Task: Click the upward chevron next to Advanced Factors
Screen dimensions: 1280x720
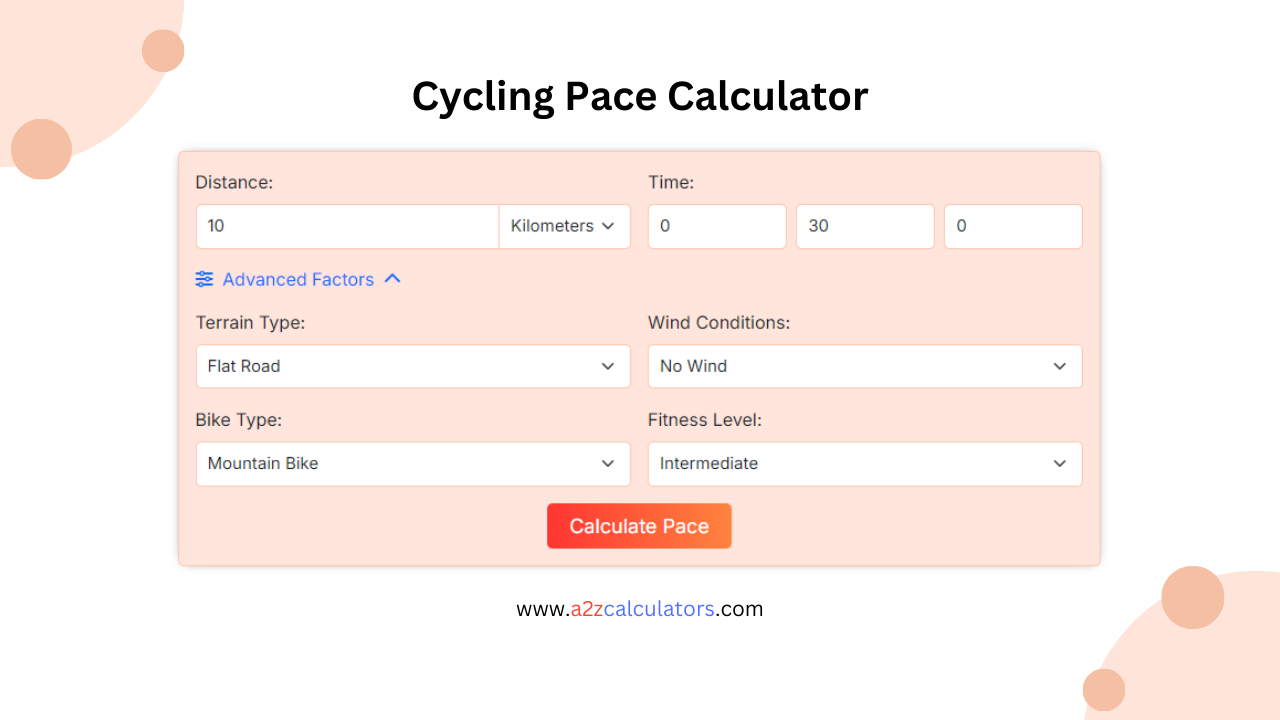Action: pos(392,279)
